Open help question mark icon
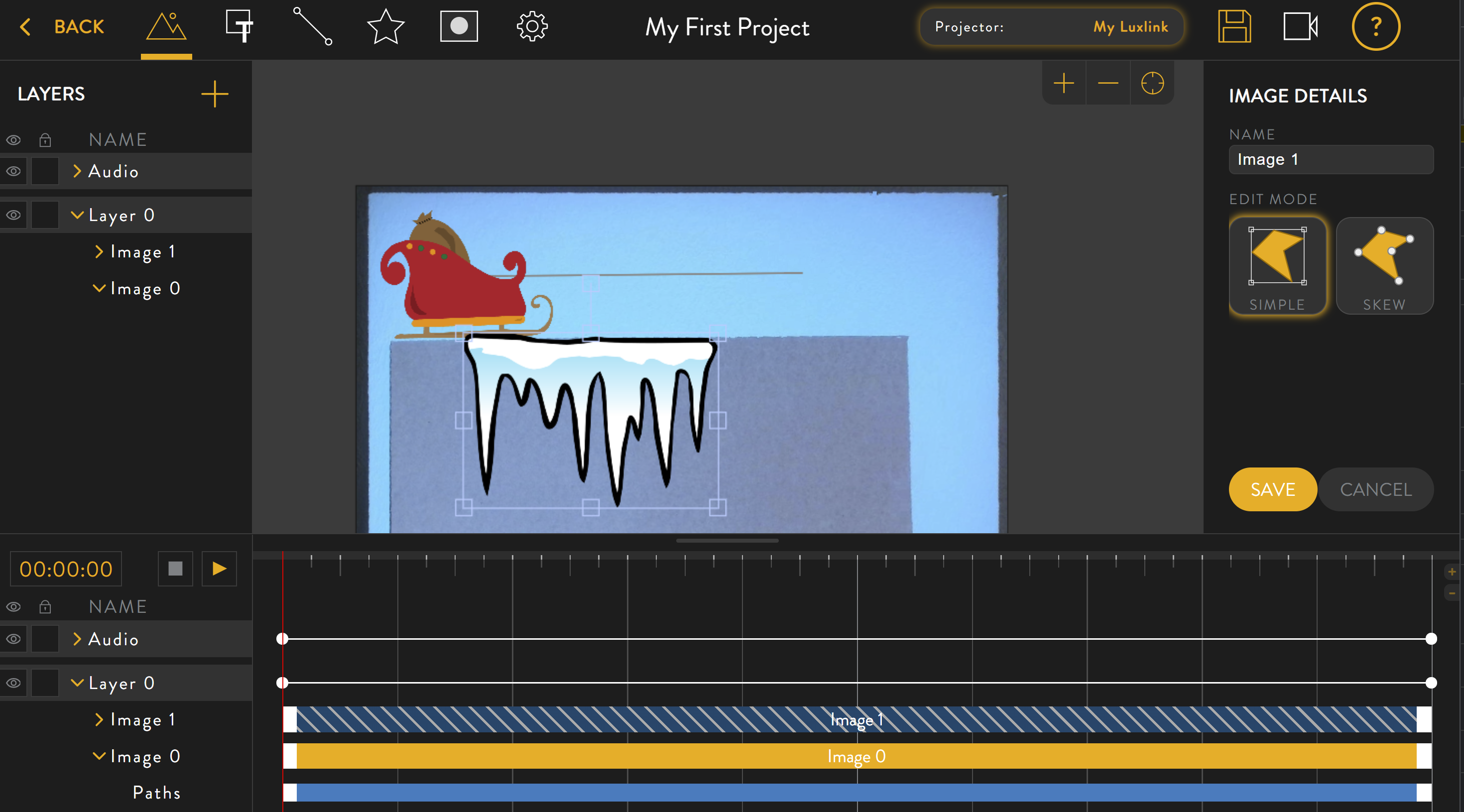The height and width of the screenshot is (812, 1464). pyautogui.click(x=1375, y=27)
